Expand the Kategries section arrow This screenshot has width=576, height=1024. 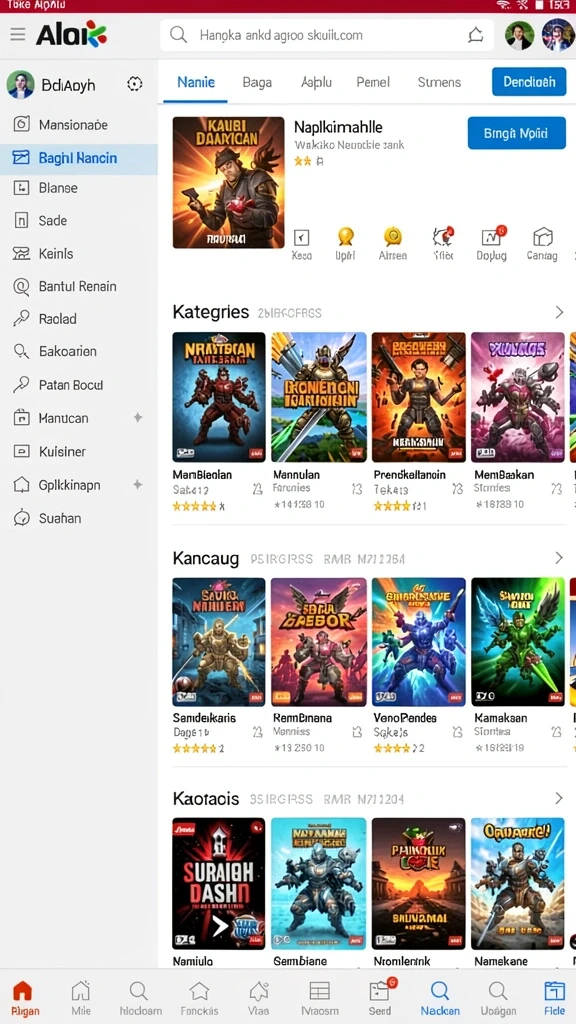click(559, 312)
